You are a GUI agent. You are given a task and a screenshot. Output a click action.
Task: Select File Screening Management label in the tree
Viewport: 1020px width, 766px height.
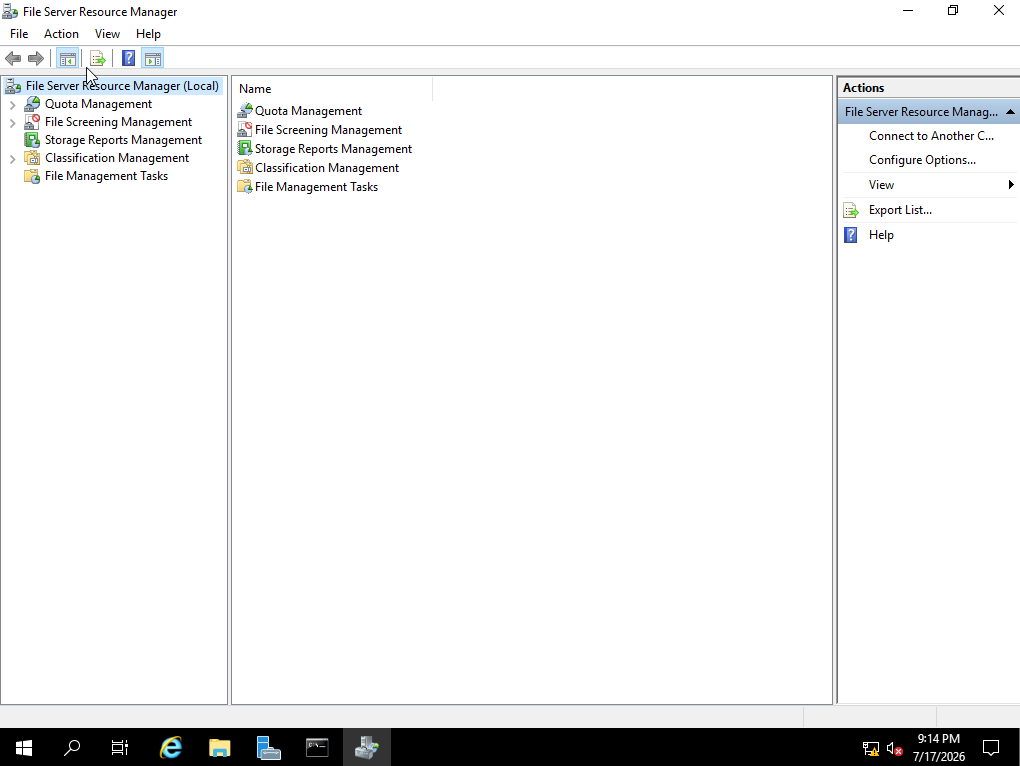118,122
